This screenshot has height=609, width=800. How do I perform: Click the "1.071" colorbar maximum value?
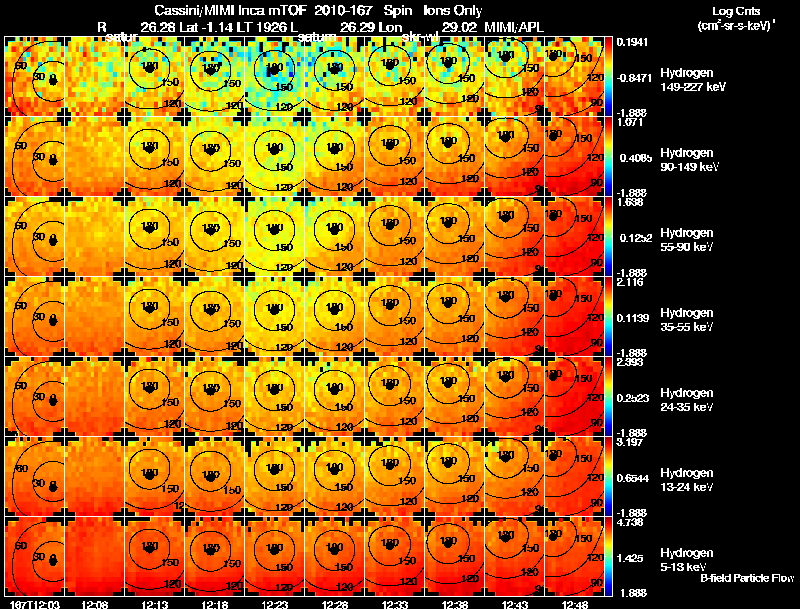pyautogui.click(x=630, y=122)
